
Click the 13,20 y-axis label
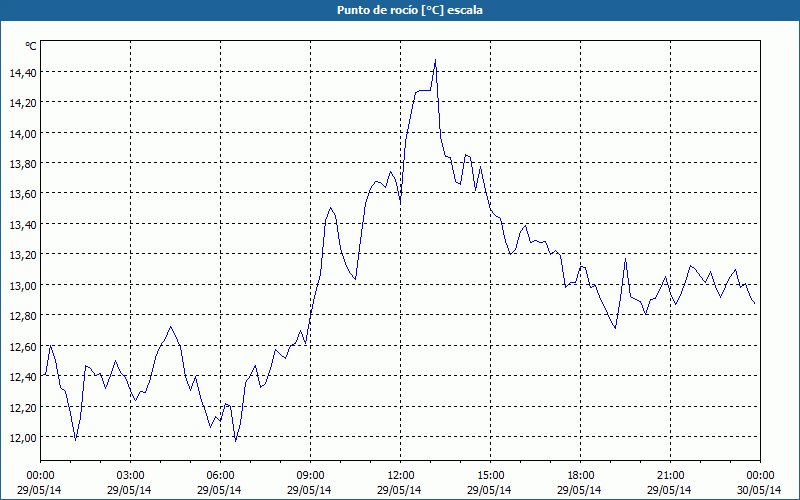point(23,255)
